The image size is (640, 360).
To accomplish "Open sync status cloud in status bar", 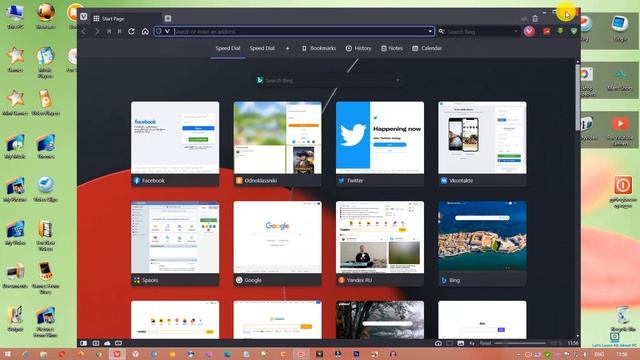I will coord(107,343).
